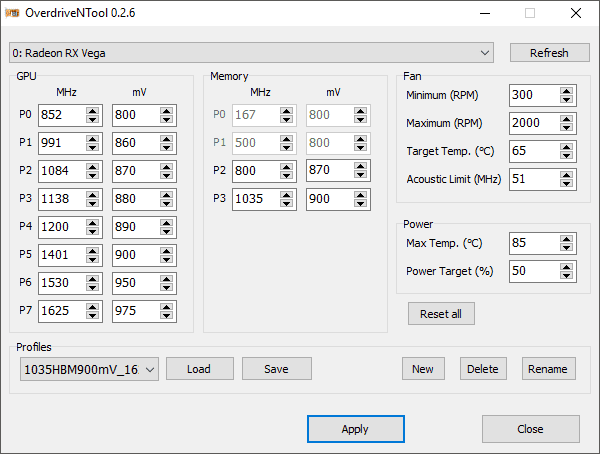Decrease GPU P7 mV with down arrow

(166, 315)
